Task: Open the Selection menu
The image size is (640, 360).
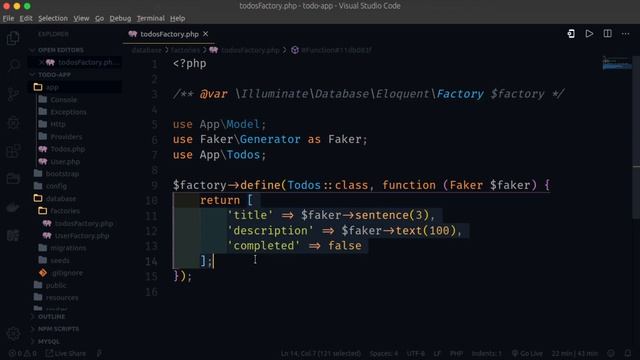Action: coord(53,18)
